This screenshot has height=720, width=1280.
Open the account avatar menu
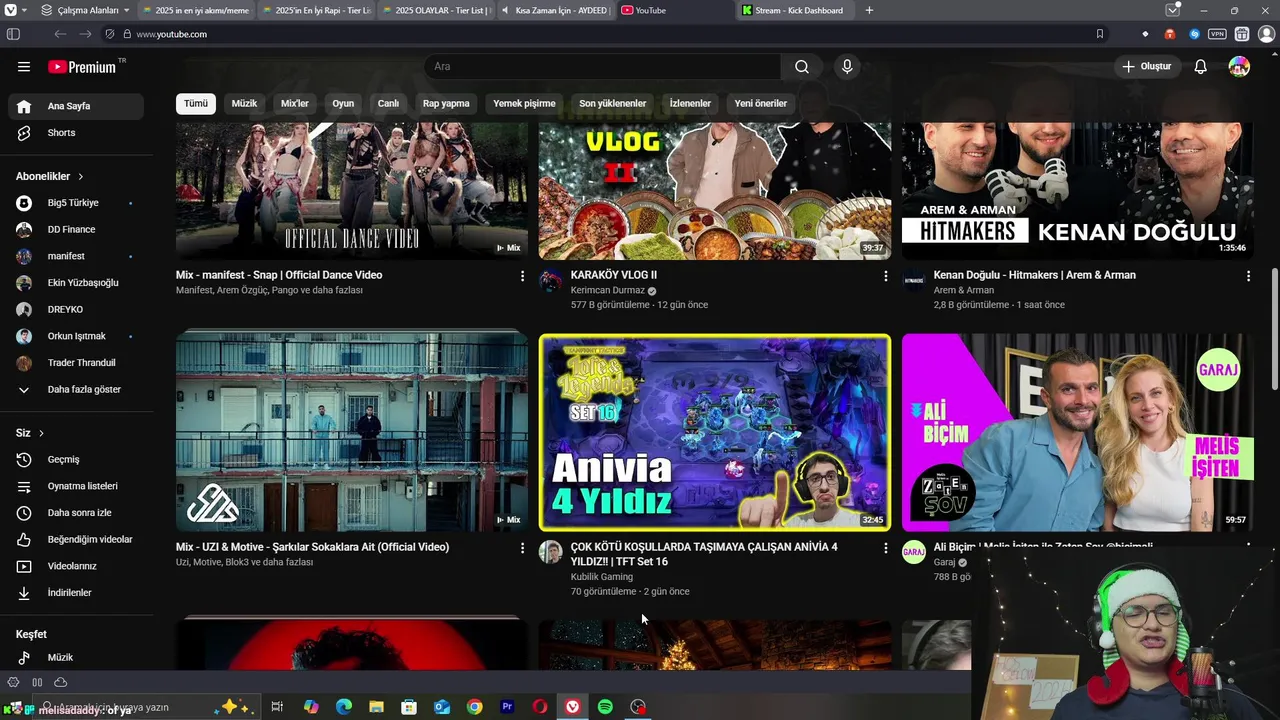click(x=1239, y=67)
